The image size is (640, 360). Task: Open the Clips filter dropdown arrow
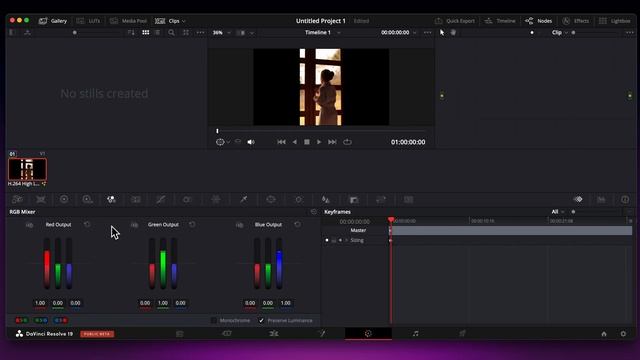click(184, 21)
